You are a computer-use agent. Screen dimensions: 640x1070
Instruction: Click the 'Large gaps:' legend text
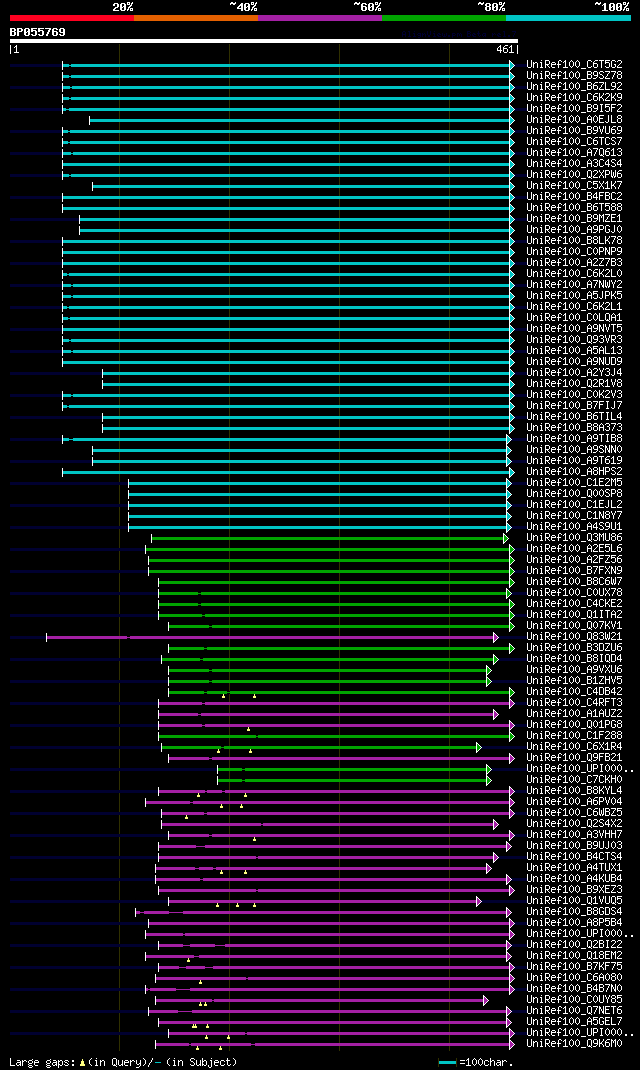tap(42, 1062)
